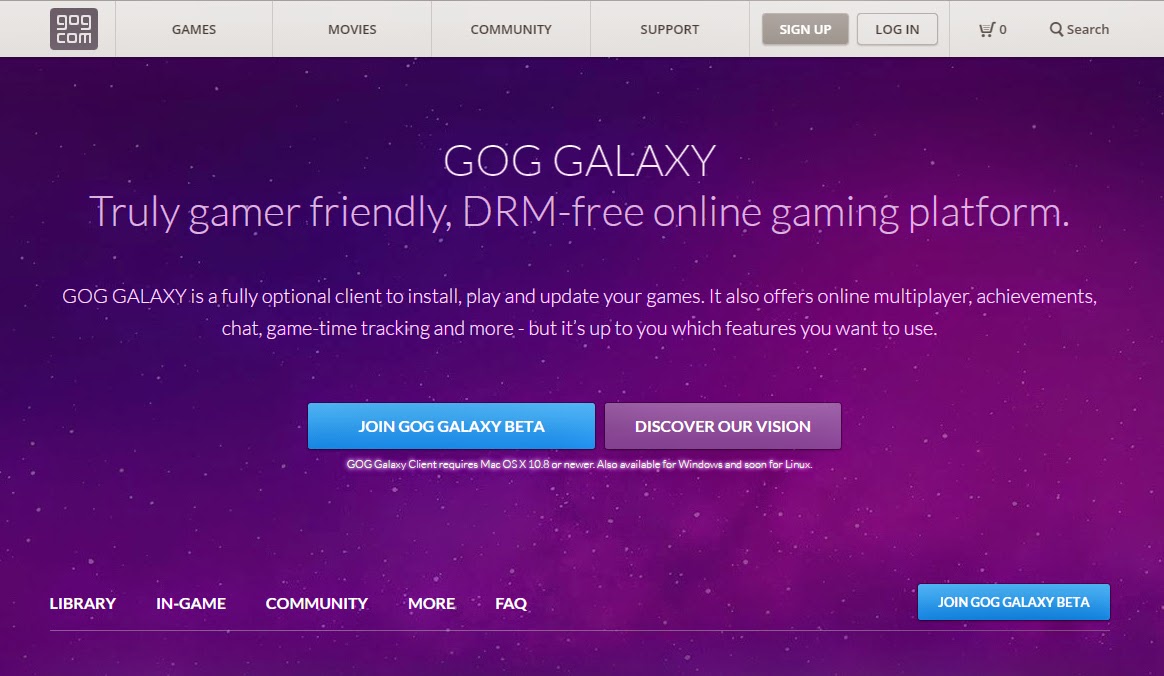The height and width of the screenshot is (676, 1164).
Task: Select the COMMUNITY tab beside IN-GAME
Action: tap(317, 603)
